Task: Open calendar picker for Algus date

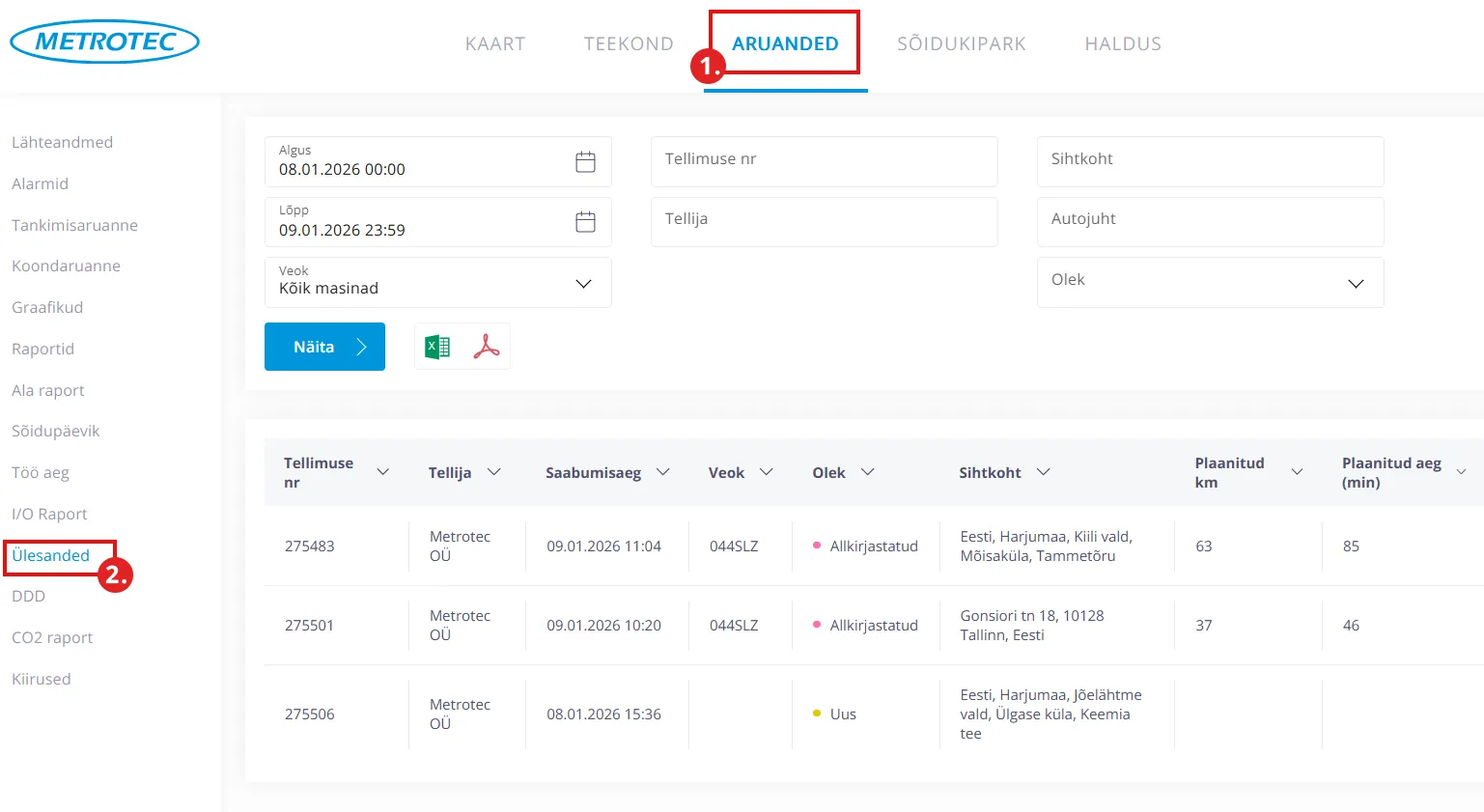Action: click(x=585, y=162)
